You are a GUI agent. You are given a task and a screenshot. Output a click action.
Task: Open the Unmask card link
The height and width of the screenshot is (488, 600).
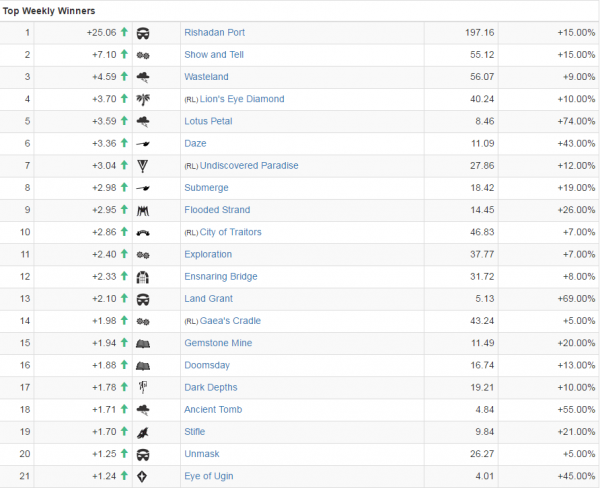(x=200, y=454)
